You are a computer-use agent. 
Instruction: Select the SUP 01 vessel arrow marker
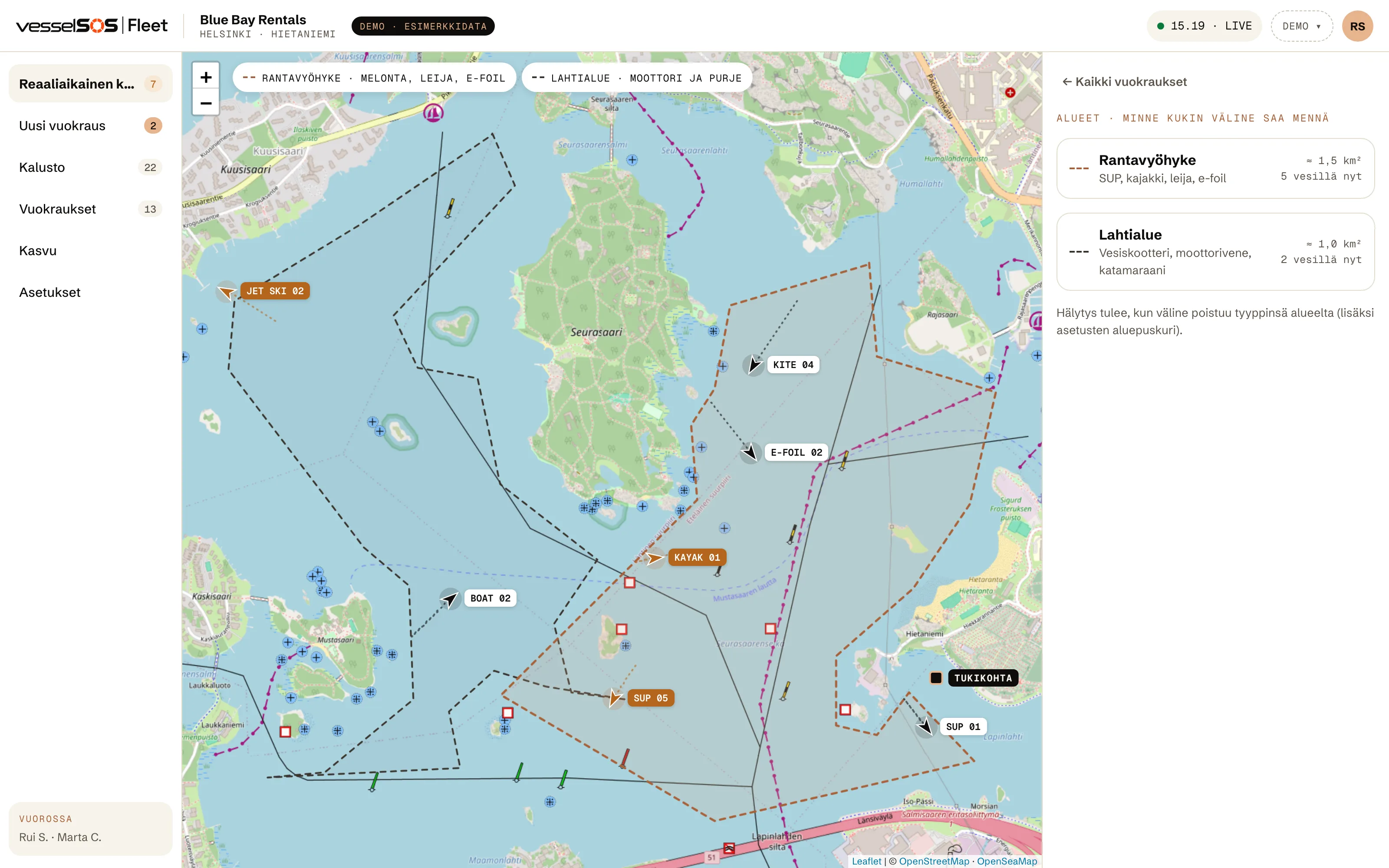pos(926,727)
